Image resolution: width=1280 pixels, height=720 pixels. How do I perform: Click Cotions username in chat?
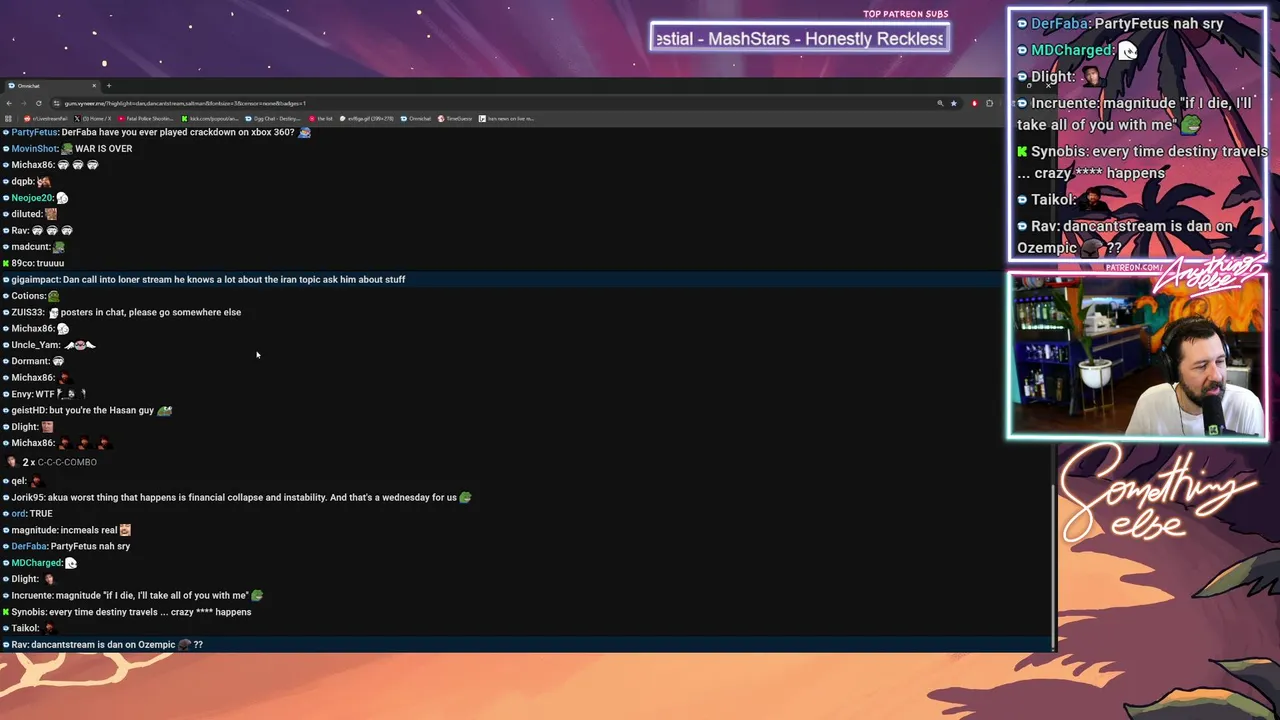[28, 296]
